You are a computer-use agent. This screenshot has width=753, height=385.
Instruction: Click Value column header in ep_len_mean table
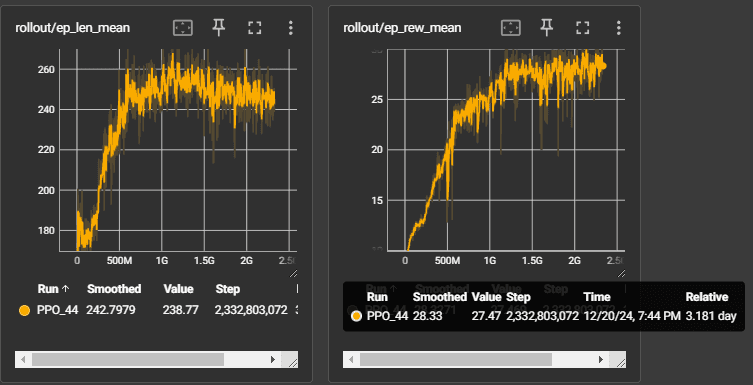[x=178, y=289]
